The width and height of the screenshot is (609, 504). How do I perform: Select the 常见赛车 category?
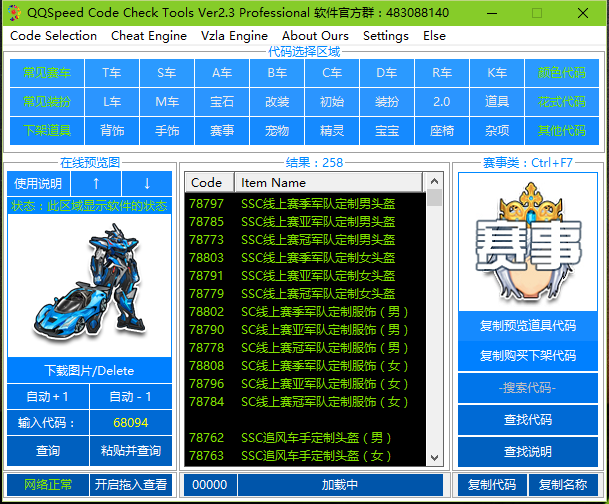[x=47, y=73]
